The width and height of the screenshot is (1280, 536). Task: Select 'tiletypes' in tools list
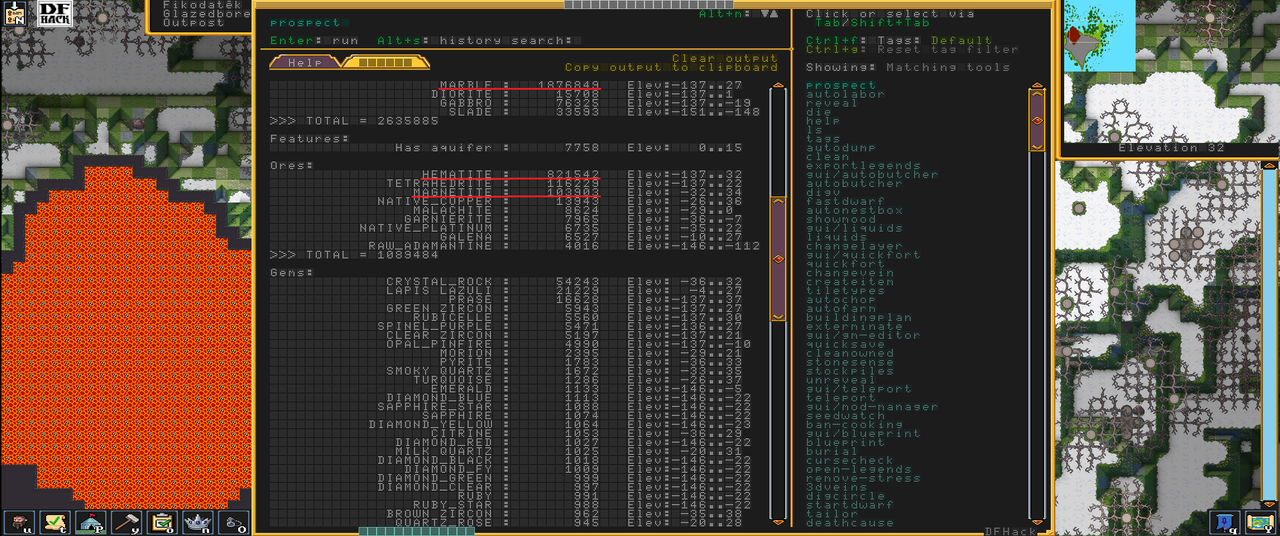pyautogui.click(x=845, y=292)
